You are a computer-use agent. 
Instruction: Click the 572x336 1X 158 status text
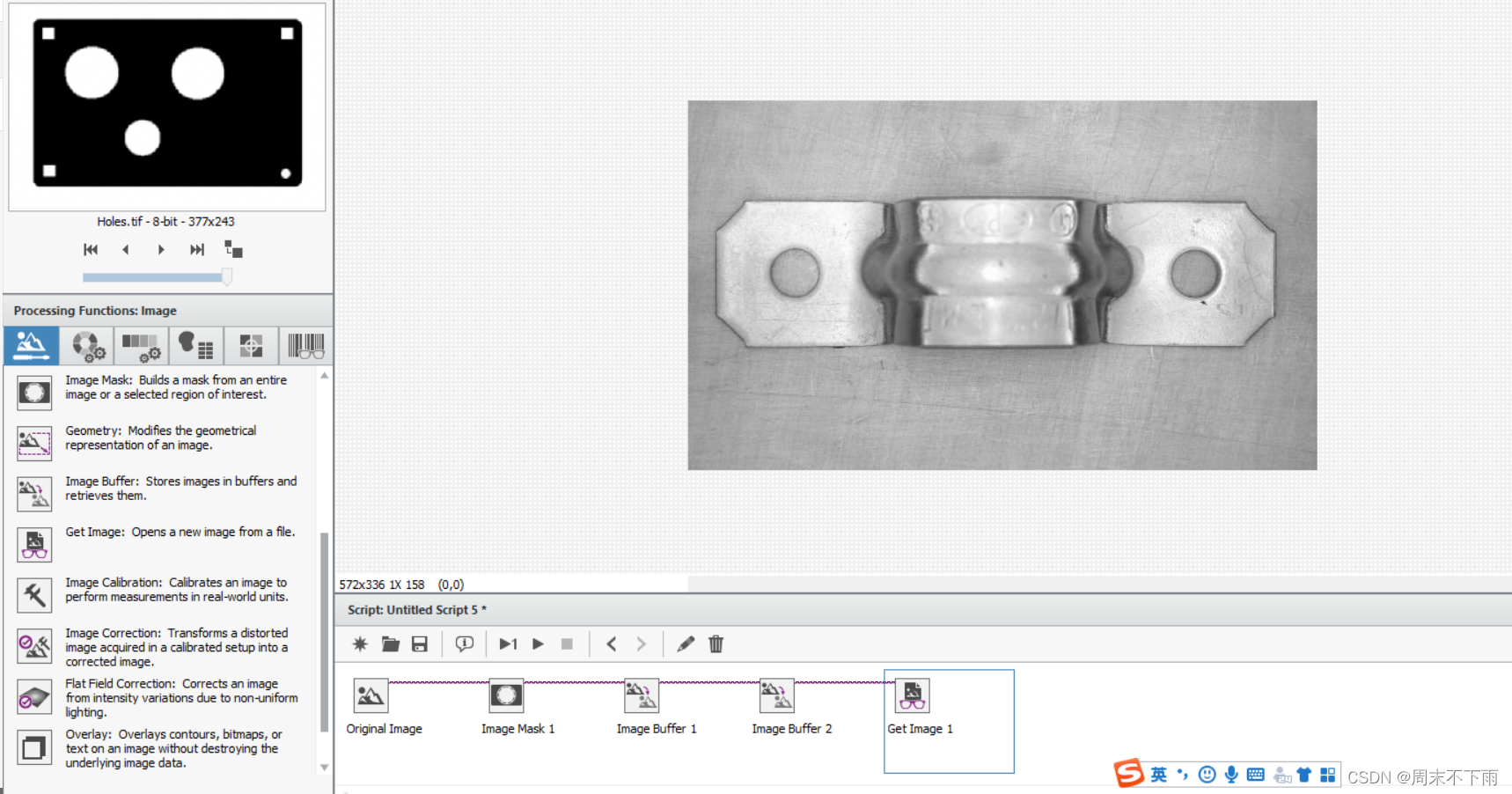382,584
